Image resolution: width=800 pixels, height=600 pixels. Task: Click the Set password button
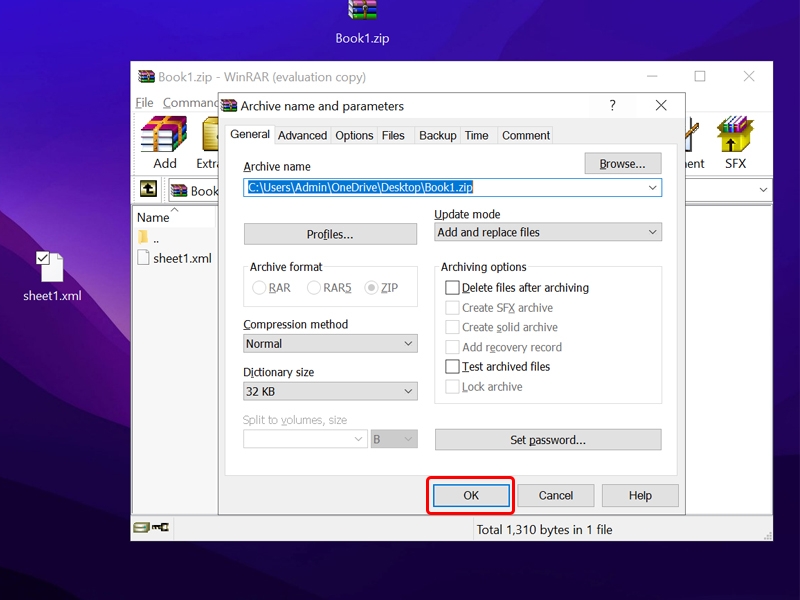[x=548, y=440]
